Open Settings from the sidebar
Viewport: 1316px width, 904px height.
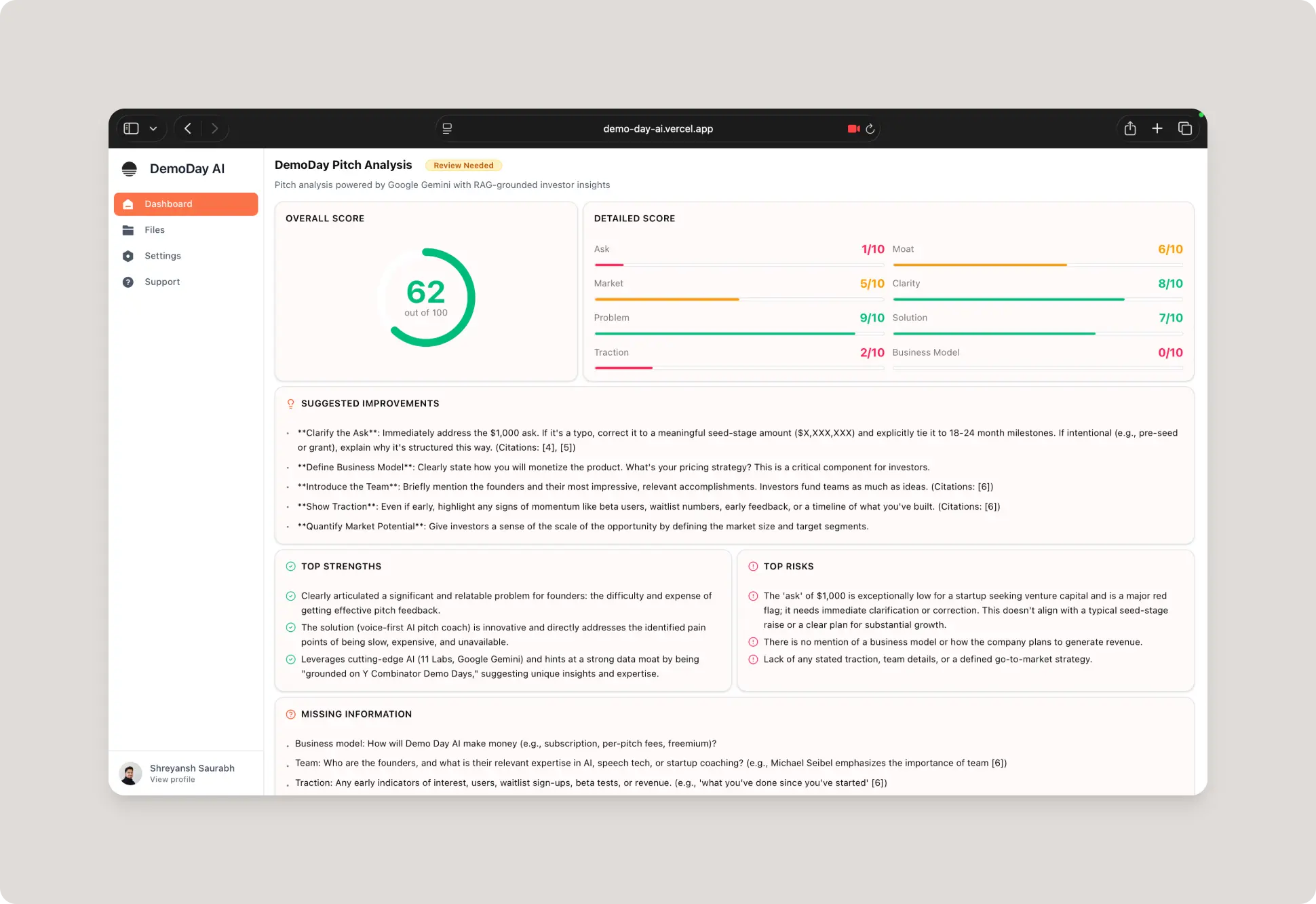click(162, 256)
